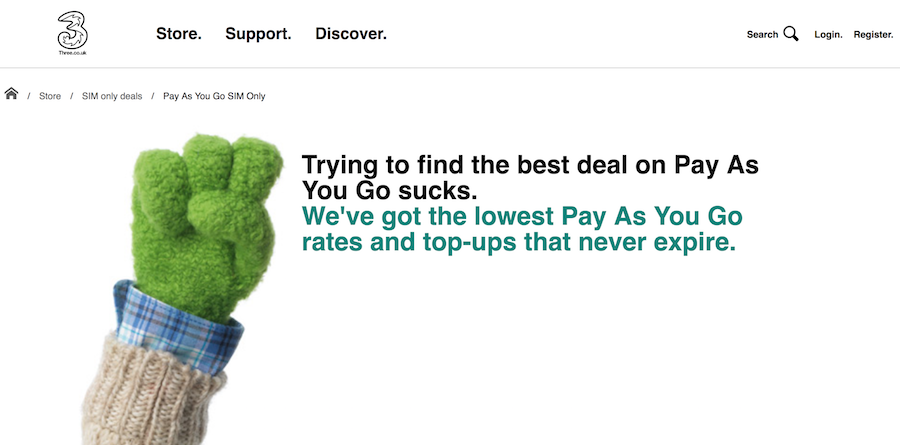Click the black 'Trying to find the best deal' headline
Screen dimensions: 900x445
click(530, 178)
